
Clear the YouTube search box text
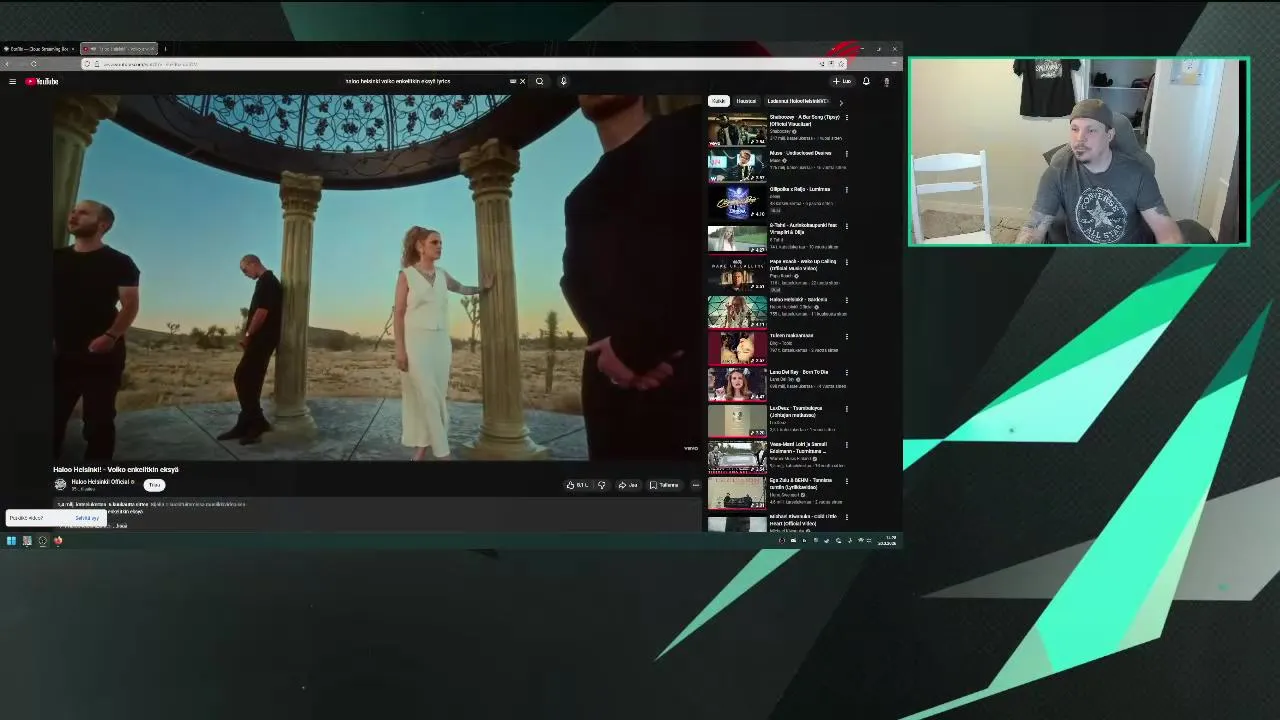coord(522,81)
